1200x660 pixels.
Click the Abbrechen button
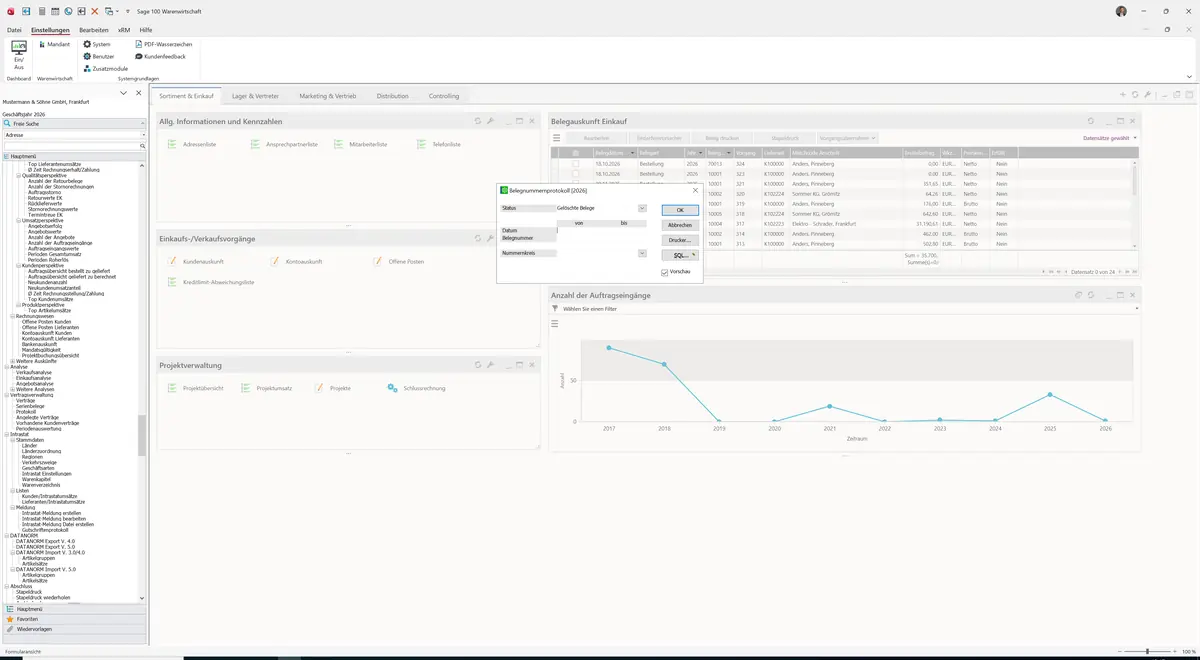pyautogui.click(x=680, y=225)
